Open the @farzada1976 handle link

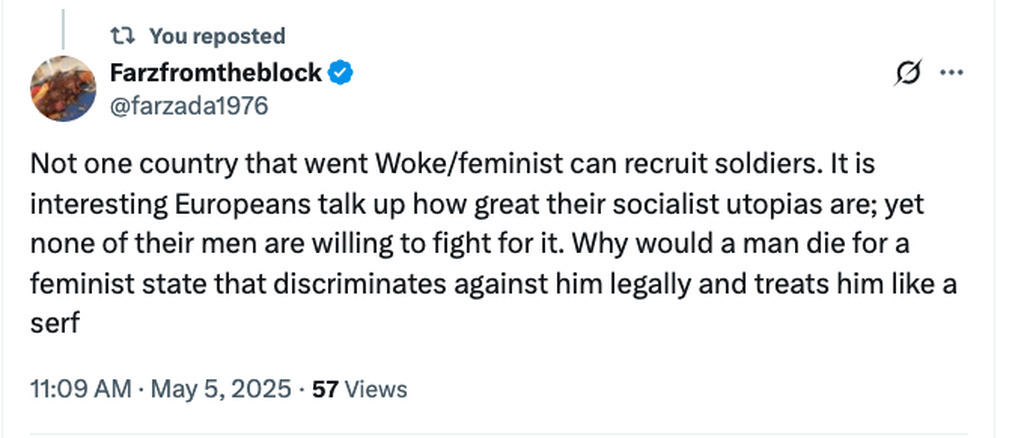(189, 105)
